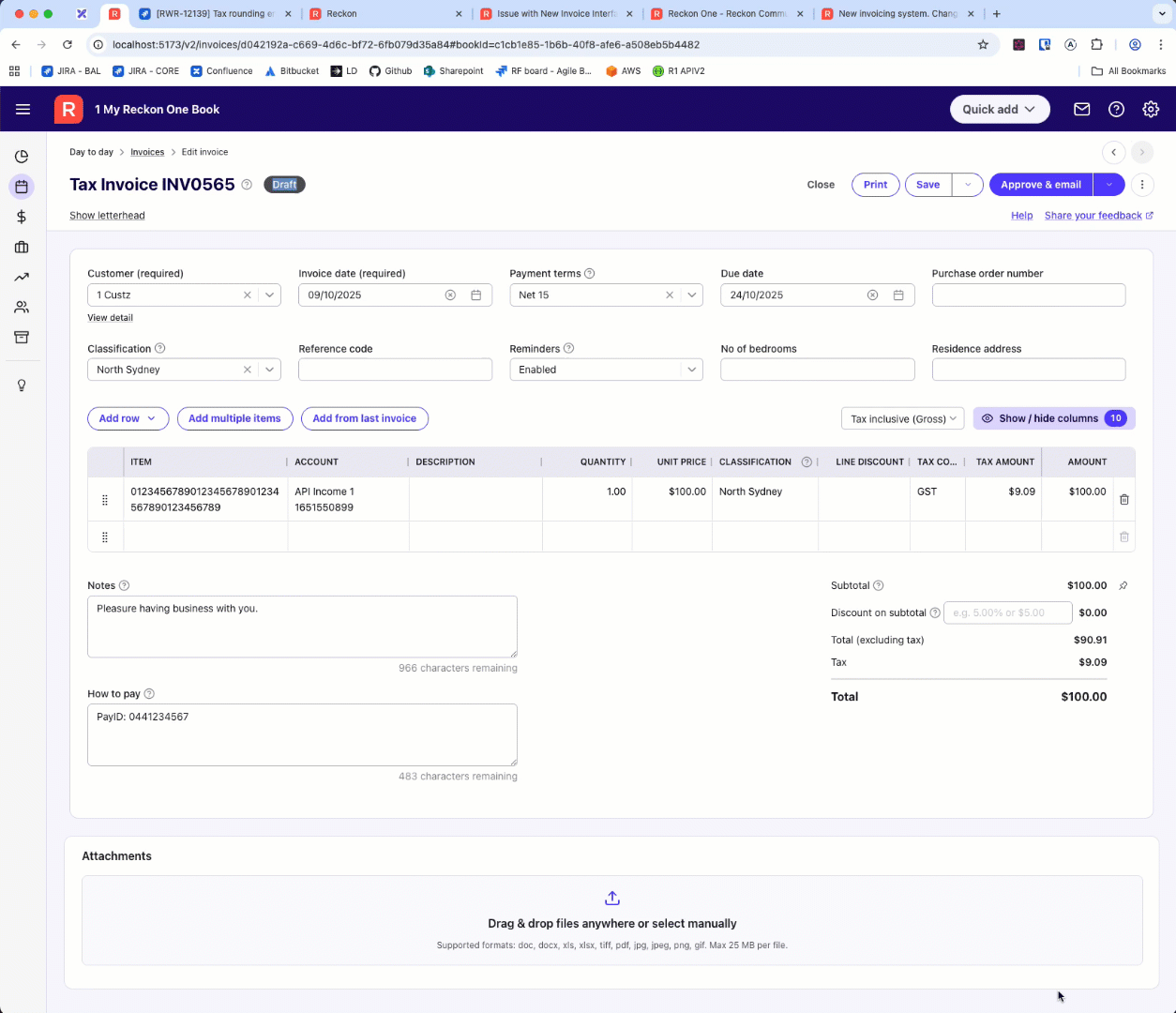This screenshot has width=1176, height=1013.
Task: Click the Reckon R logo
Action: tap(68, 109)
